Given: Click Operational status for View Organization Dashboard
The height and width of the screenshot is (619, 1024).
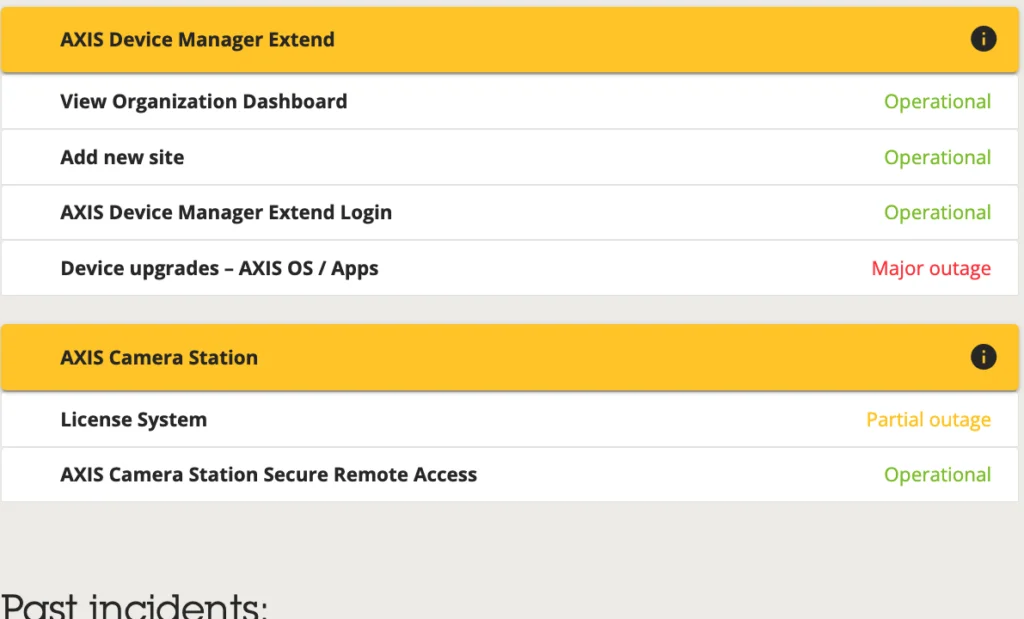Looking at the screenshot, I should pos(938,102).
